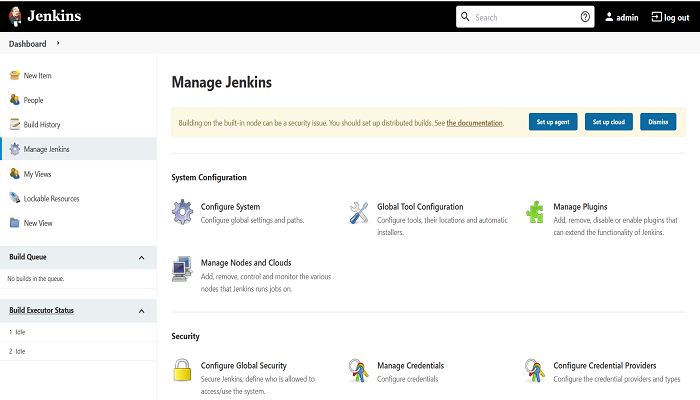The width and height of the screenshot is (700, 400).
Task: Open My Views in sidebar
Action: click(38, 174)
